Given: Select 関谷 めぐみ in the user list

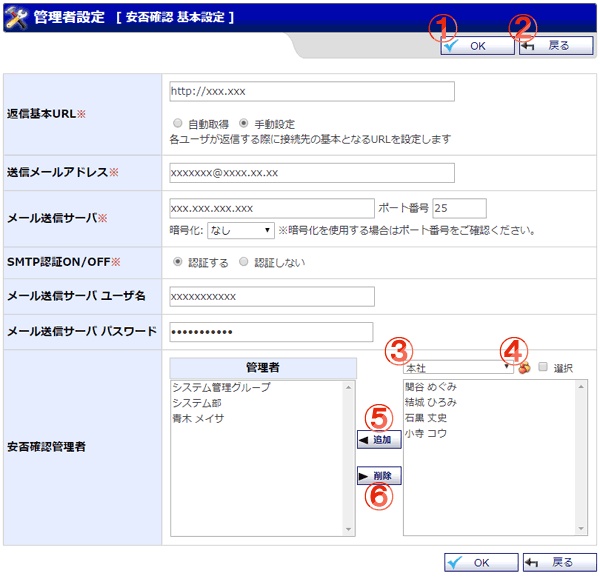Looking at the screenshot, I should [x=431, y=387].
